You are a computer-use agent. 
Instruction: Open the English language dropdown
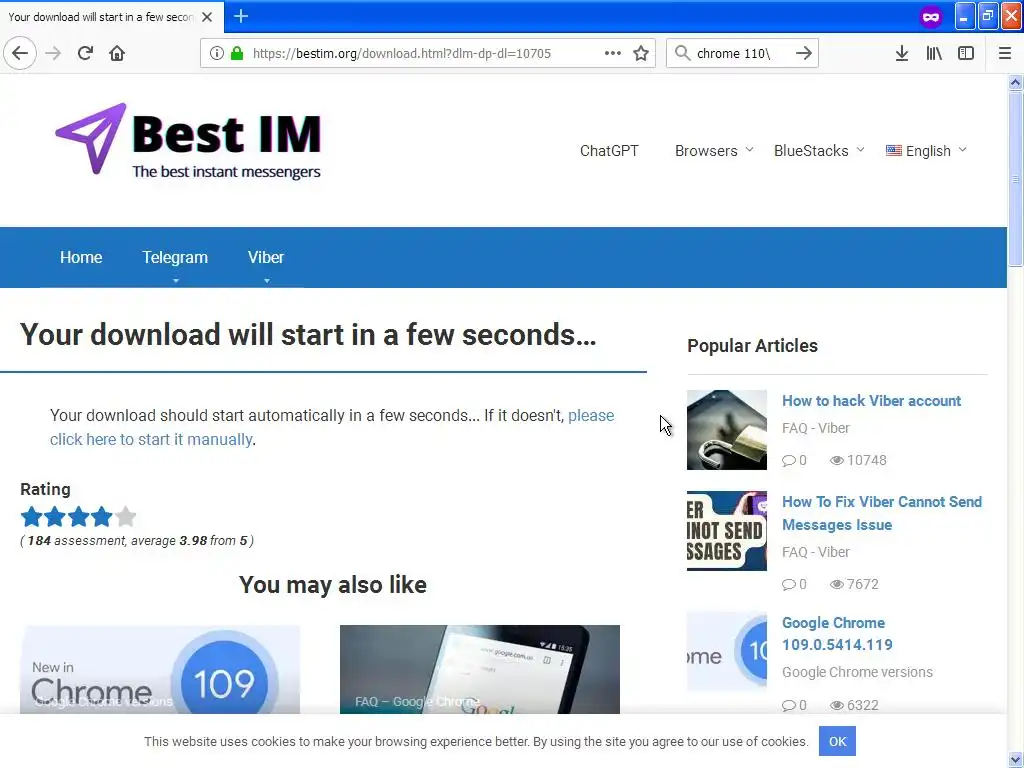pos(927,151)
